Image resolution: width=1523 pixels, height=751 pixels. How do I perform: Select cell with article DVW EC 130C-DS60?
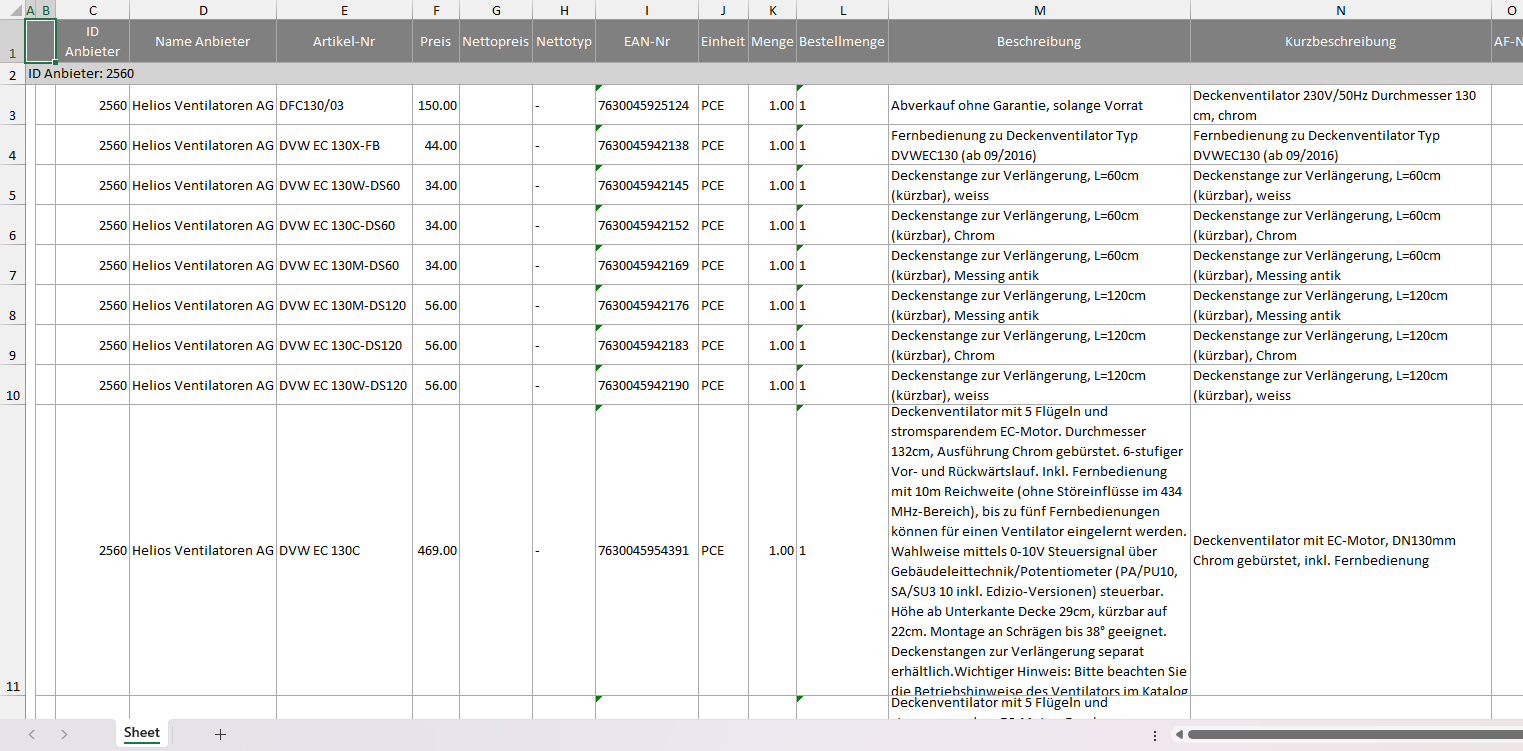coord(344,225)
